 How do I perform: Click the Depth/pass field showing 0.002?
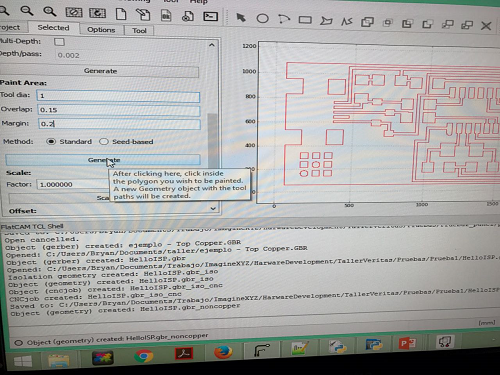pyautogui.click(x=127, y=55)
